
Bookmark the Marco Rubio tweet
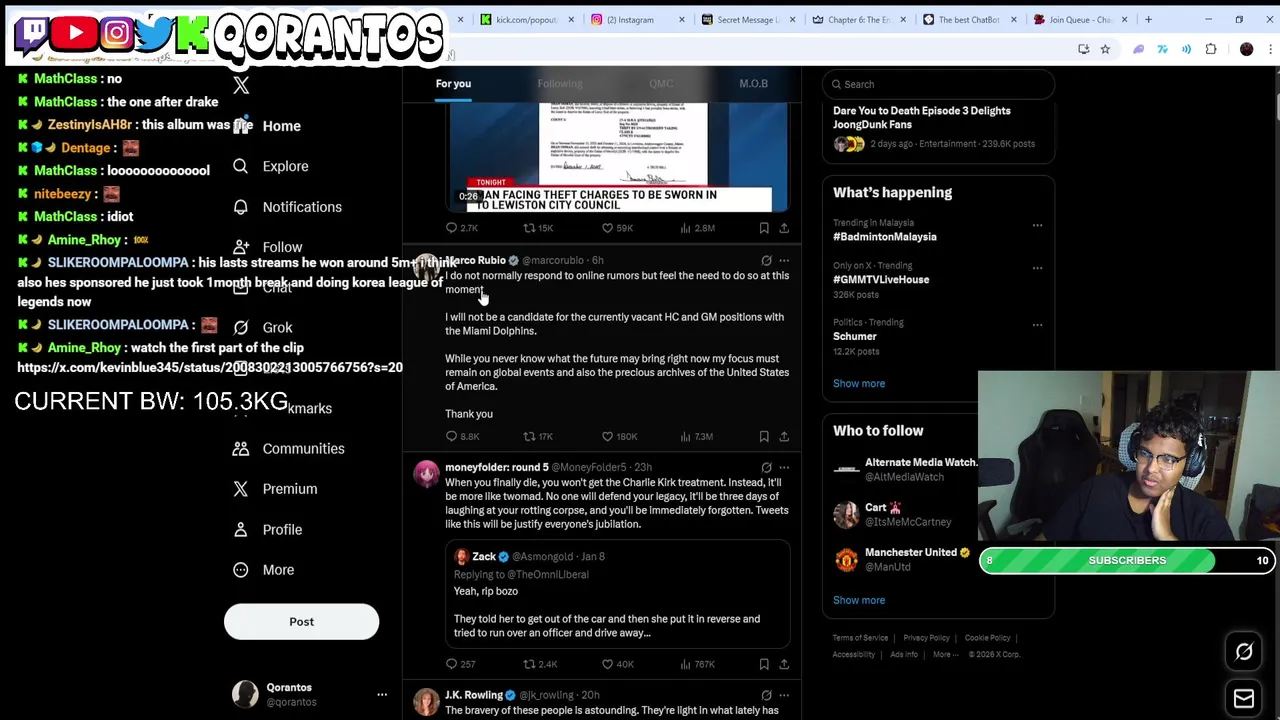pyautogui.click(x=764, y=436)
